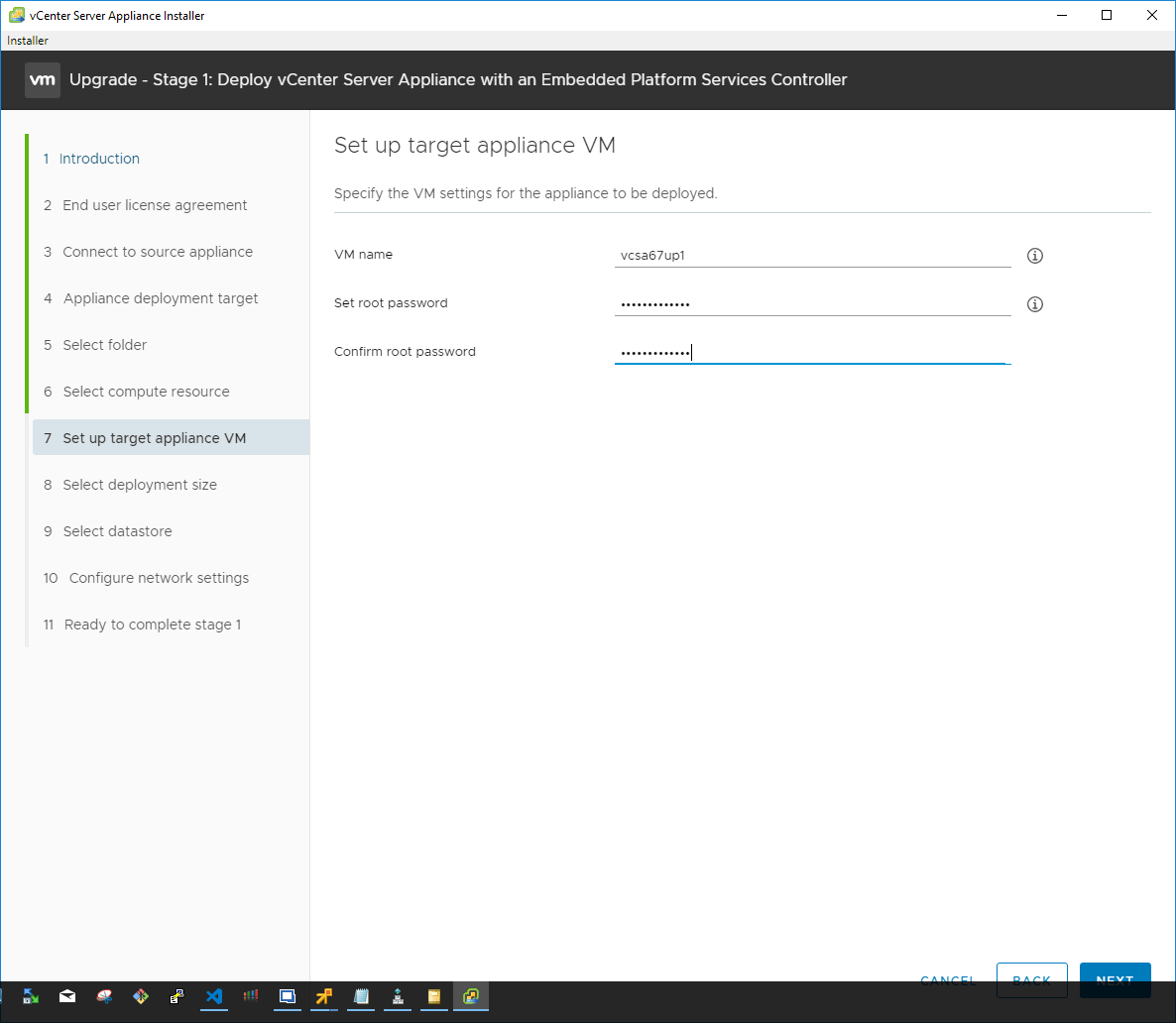Jump to step 3 Connect to source appliance

click(x=149, y=251)
